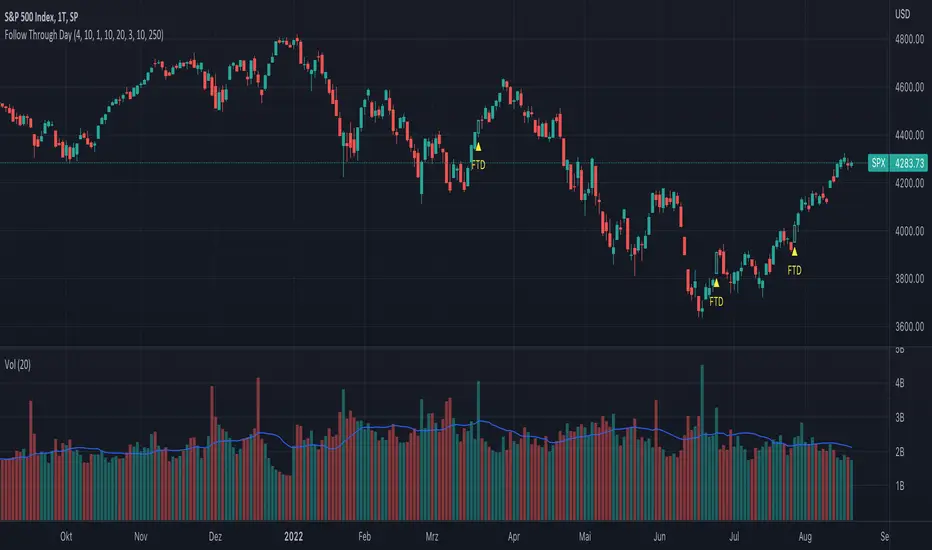
Task: Click the yellow FTD triangle in June
Action: [x=716, y=283]
